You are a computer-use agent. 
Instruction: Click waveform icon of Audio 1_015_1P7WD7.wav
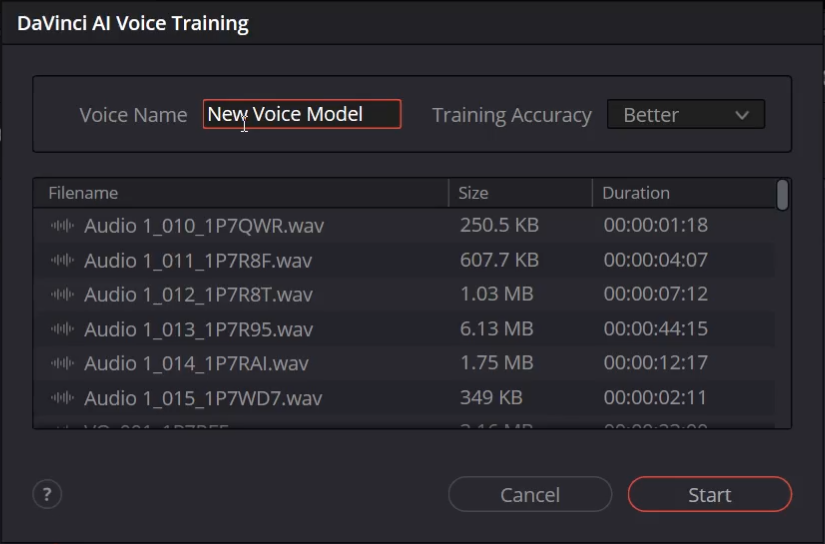coord(62,398)
